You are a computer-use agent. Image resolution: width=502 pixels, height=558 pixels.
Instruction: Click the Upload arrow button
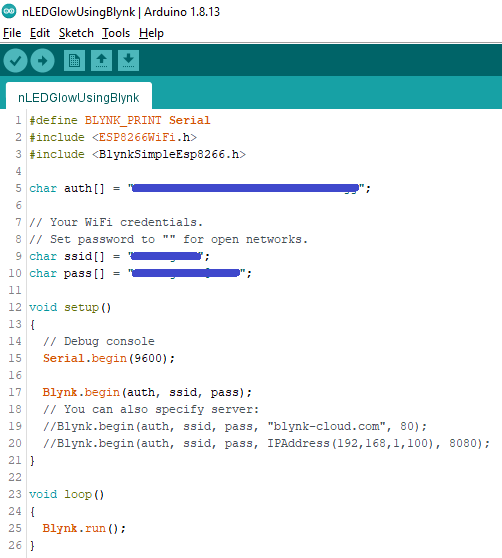pos(42,60)
